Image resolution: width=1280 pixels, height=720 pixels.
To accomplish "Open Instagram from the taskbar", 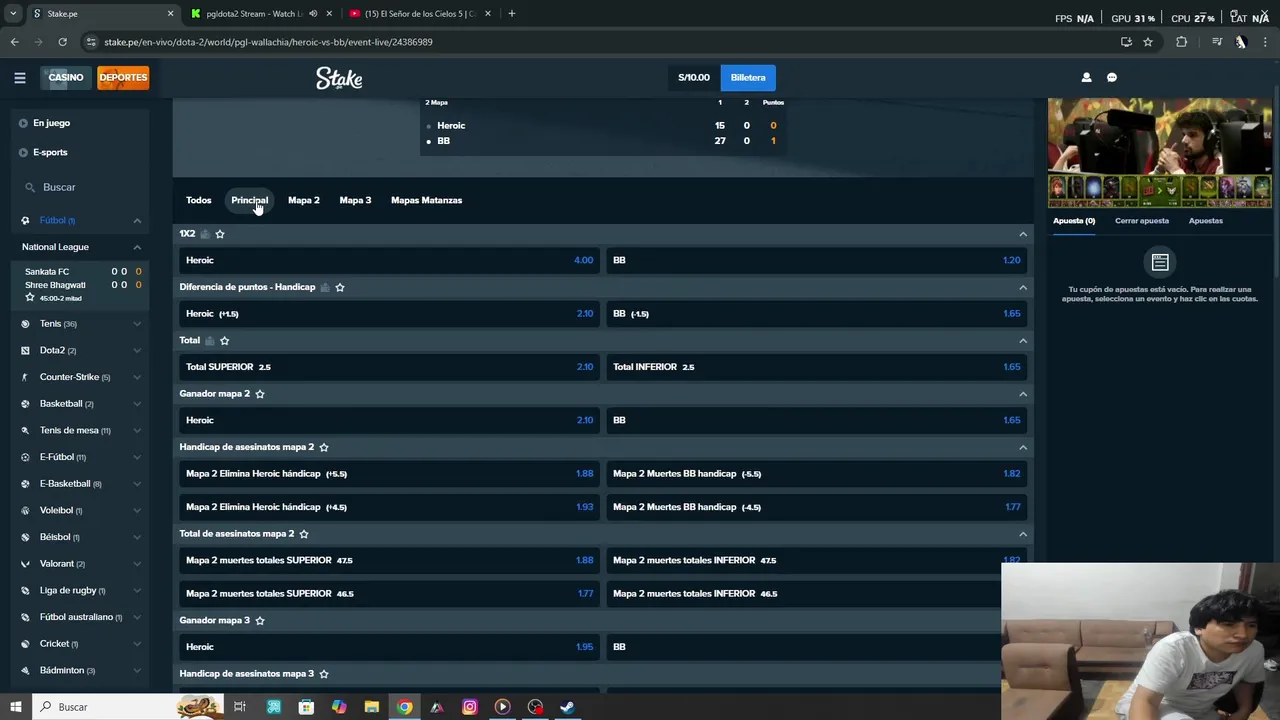I will pos(469,707).
